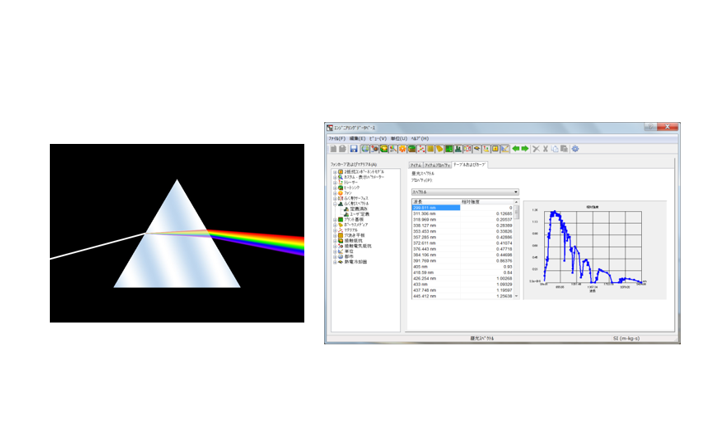Viewport: 720px width, 444px height.
Task: Select the テーブルおよびカーブ tab
Action: [x=468, y=163]
